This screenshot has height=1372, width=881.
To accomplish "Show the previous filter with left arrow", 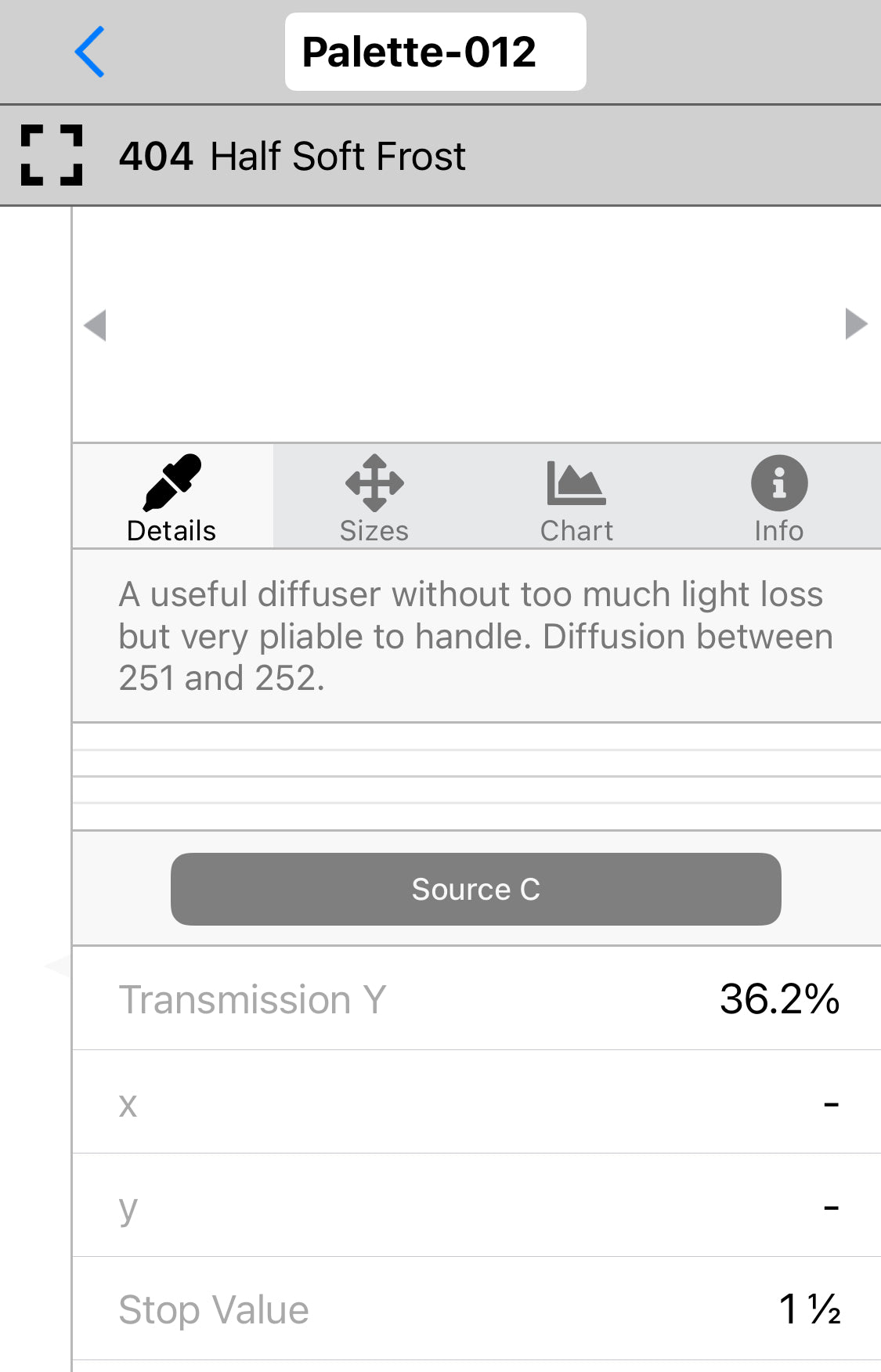I will pos(95,325).
